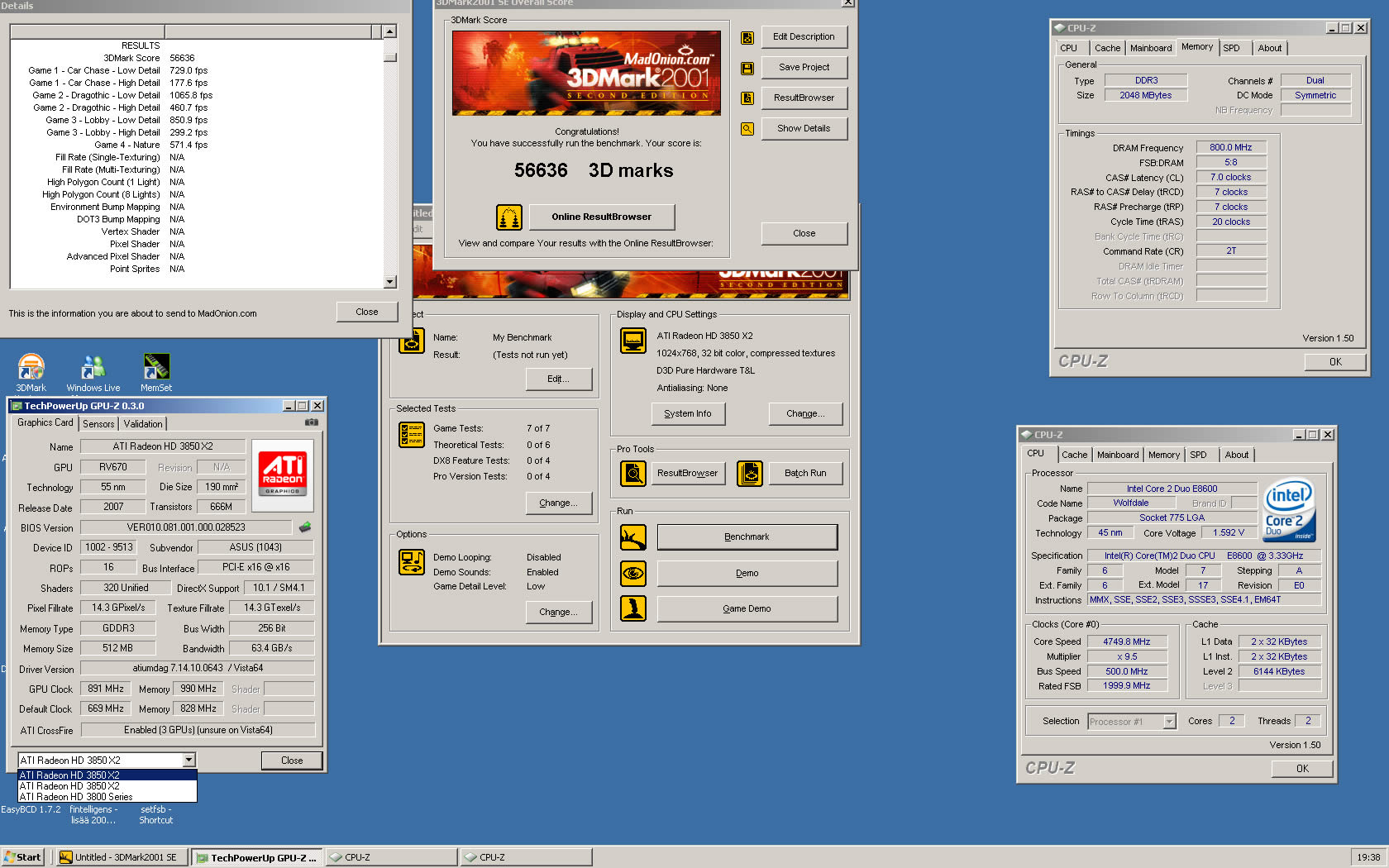The width and height of the screenshot is (1389, 868).
Task: Click the GPU Clock 891 MHz field
Action: pos(105,689)
